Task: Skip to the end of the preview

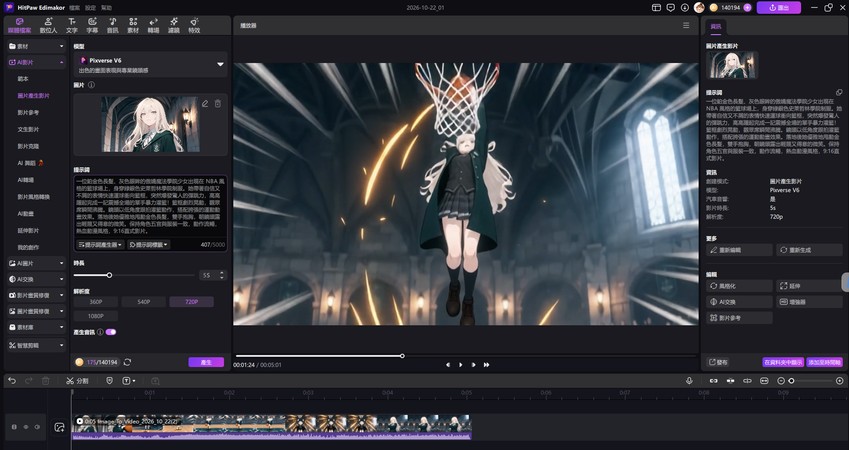Action: 486,364
